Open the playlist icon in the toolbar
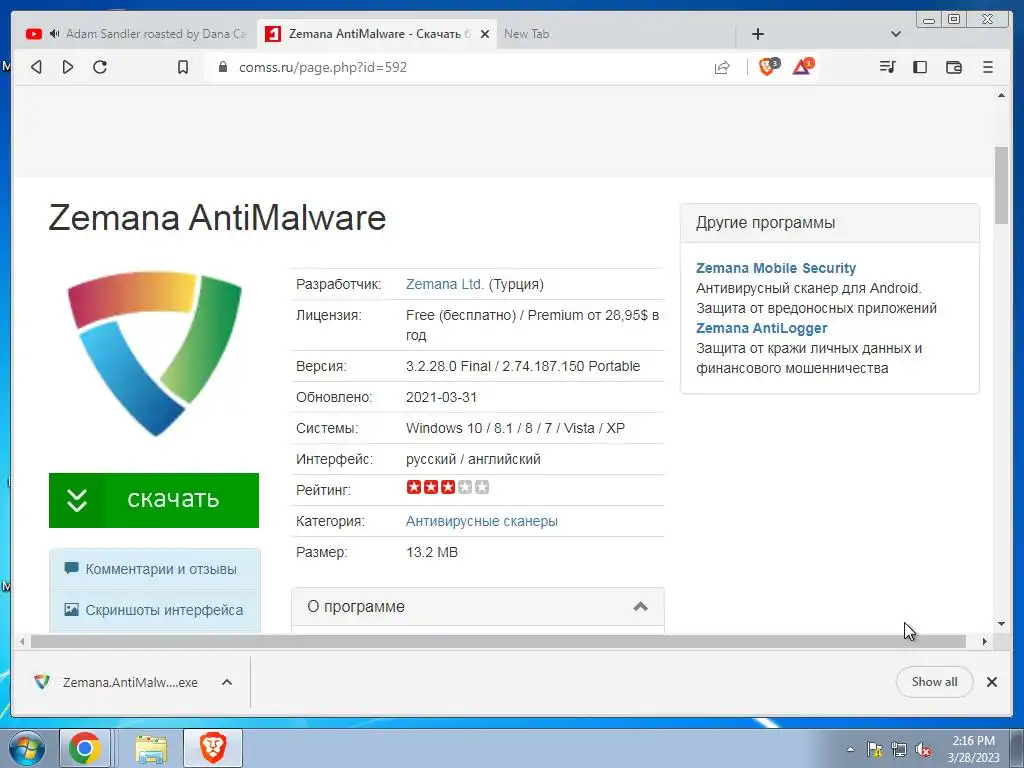Screen dimensions: 1024x768 (887, 67)
